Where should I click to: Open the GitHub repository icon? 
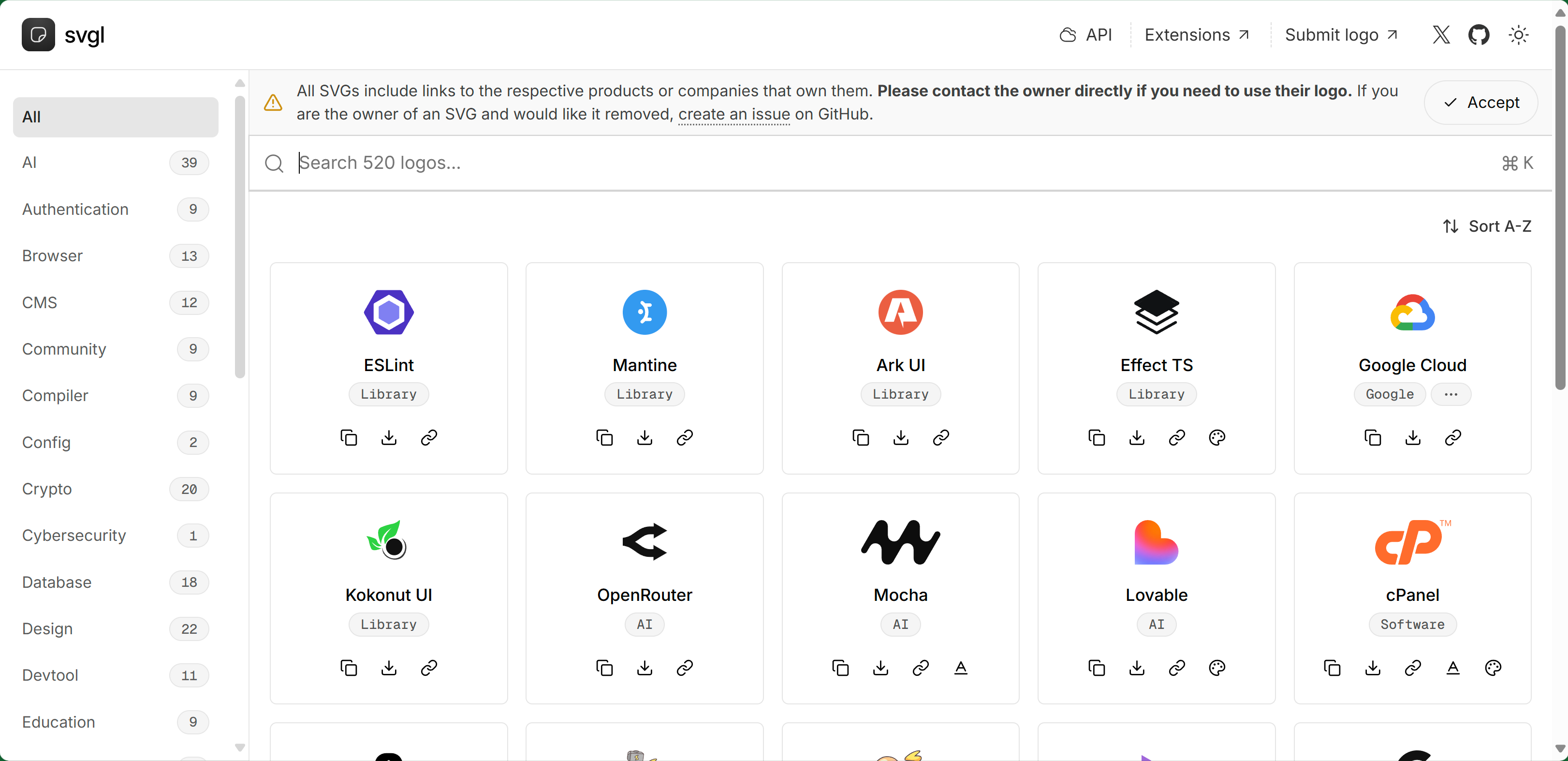coord(1479,35)
